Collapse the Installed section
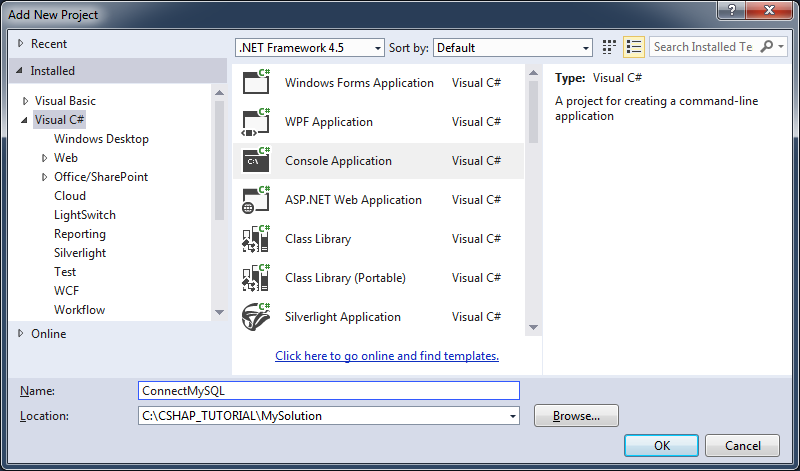 tap(19, 70)
